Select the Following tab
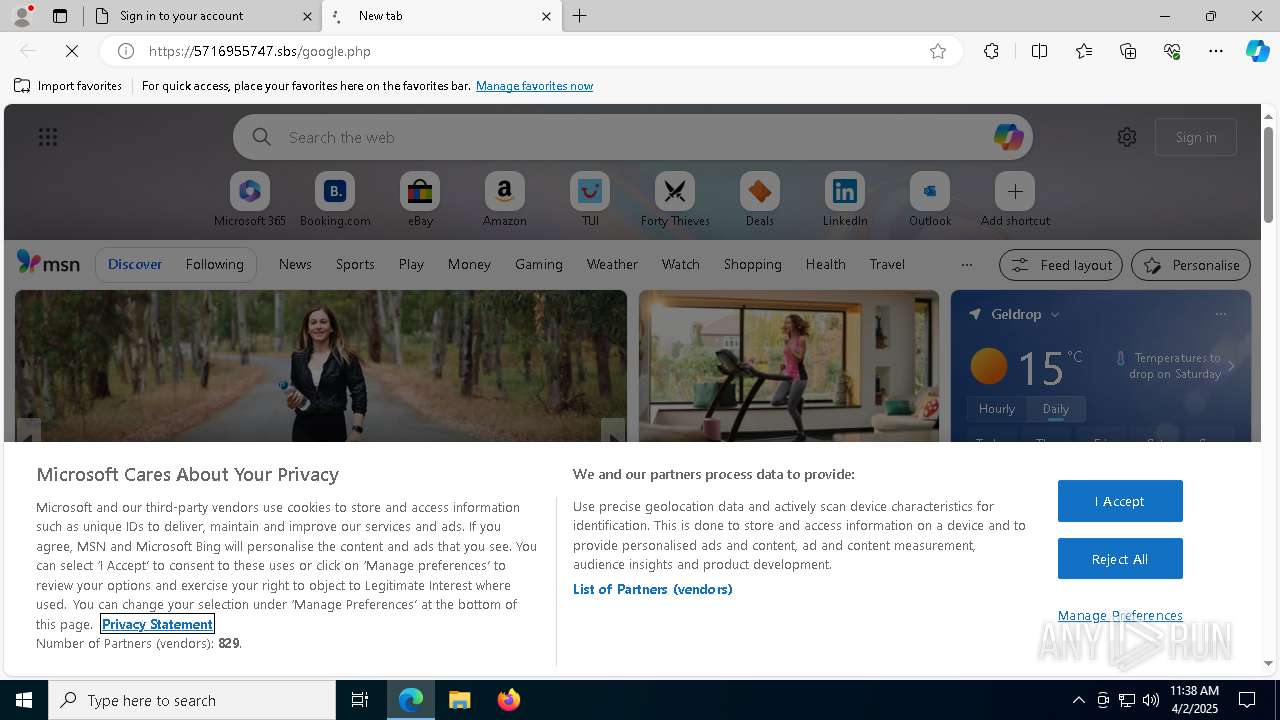This screenshot has height=720, width=1280. 214,264
